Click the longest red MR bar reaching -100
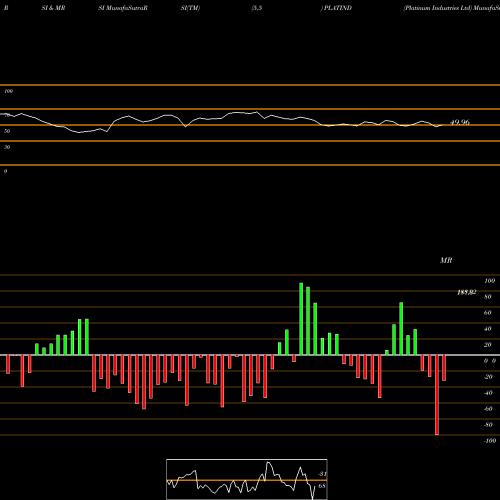The image size is (500, 500). (x=437, y=395)
